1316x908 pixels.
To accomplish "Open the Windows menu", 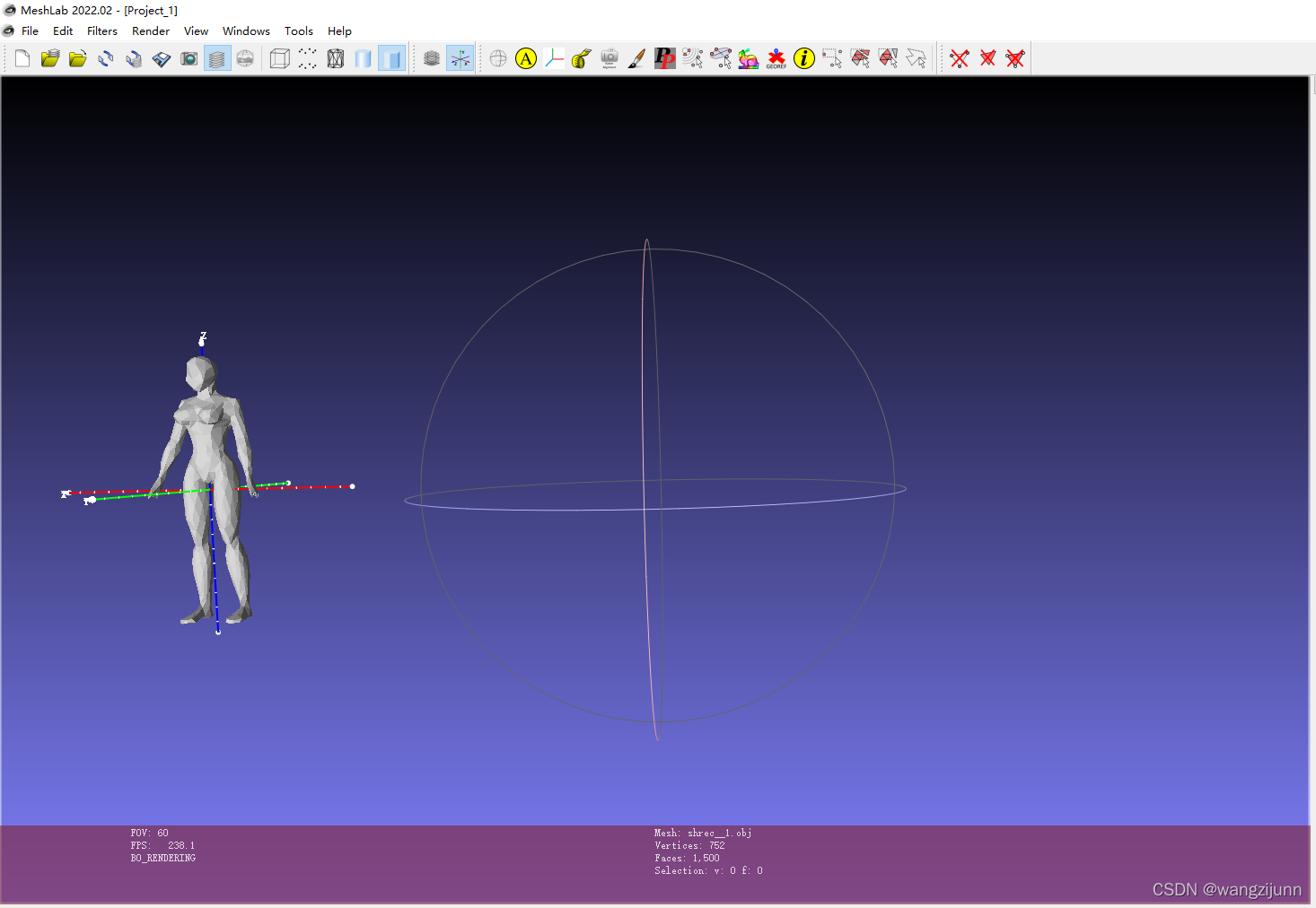I will tap(246, 31).
